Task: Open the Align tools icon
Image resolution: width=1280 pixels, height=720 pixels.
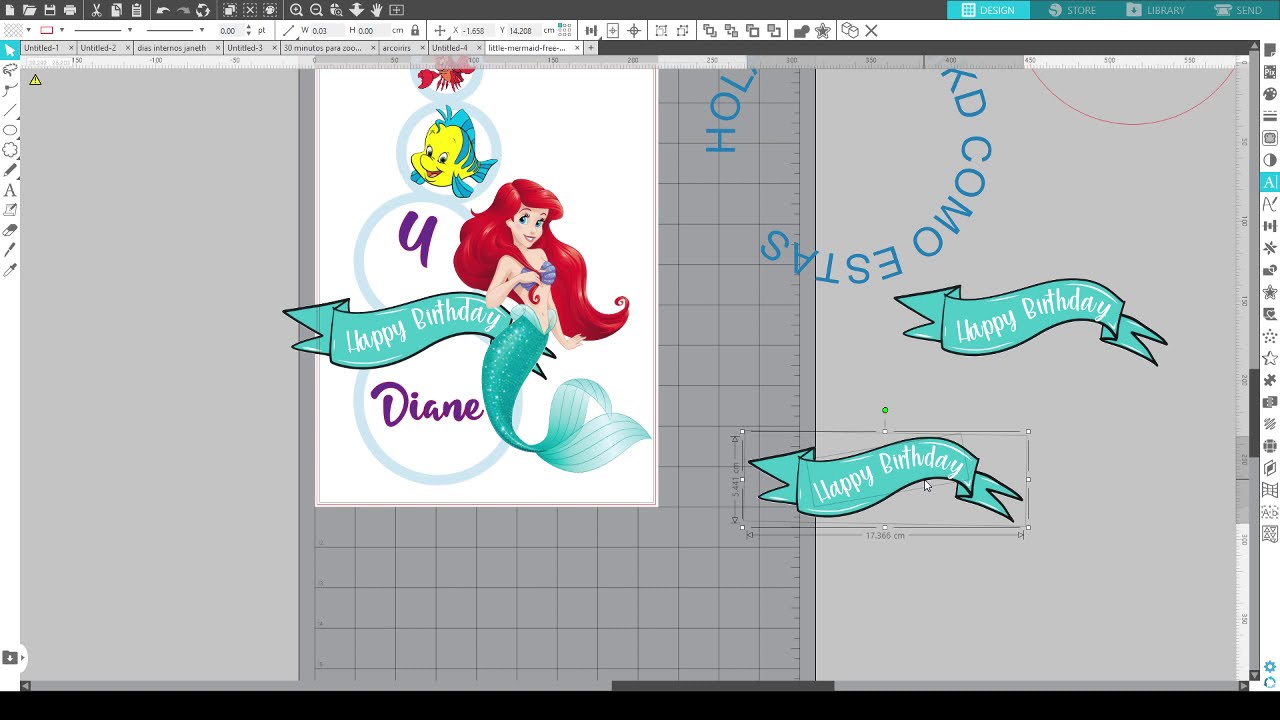Action: [x=591, y=31]
